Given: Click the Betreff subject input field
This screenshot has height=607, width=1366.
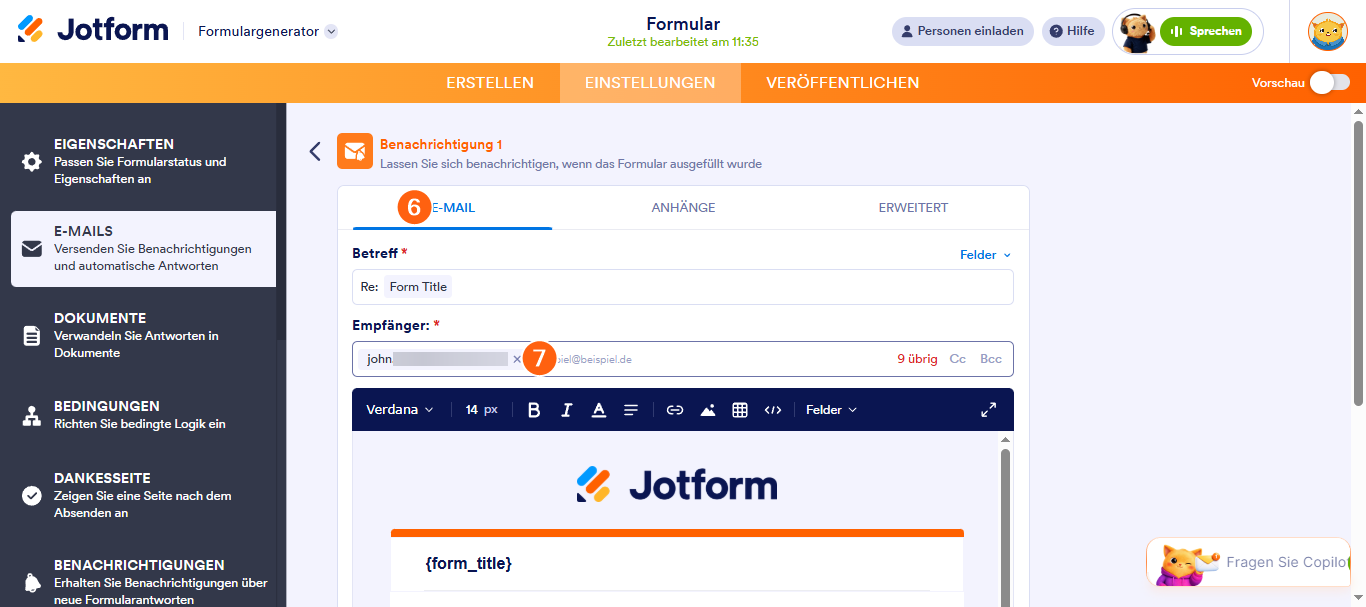Looking at the screenshot, I should click(x=683, y=287).
